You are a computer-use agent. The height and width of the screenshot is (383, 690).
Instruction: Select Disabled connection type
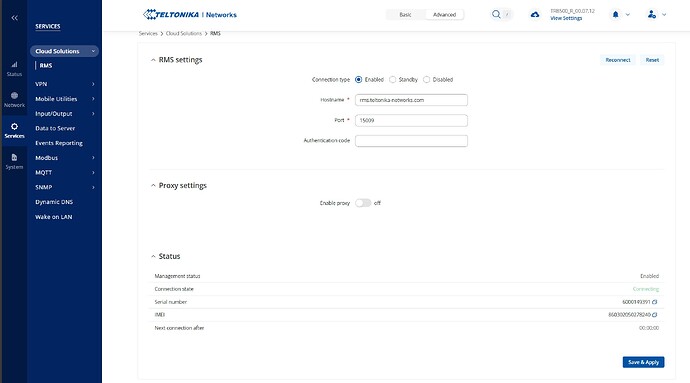pos(426,80)
